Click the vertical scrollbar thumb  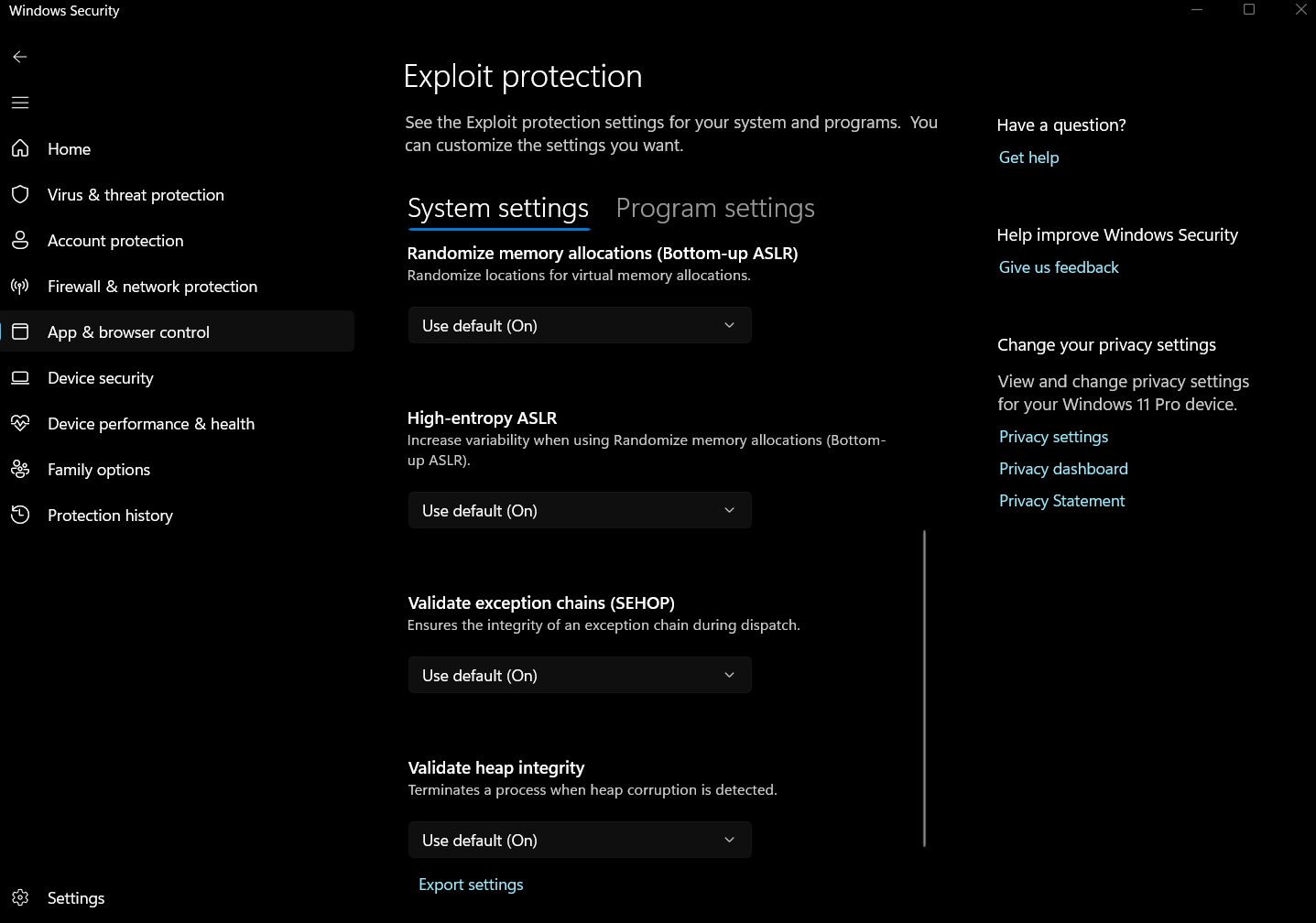coord(925,689)
